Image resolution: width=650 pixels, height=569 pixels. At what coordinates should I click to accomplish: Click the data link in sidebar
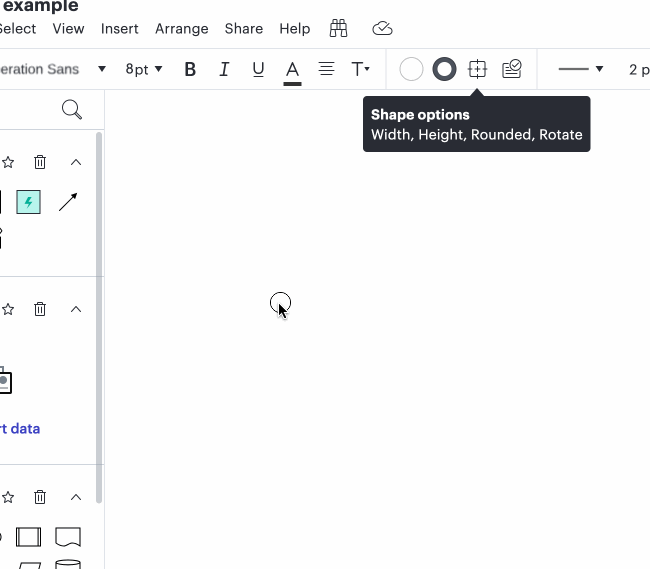pos(20,429)
